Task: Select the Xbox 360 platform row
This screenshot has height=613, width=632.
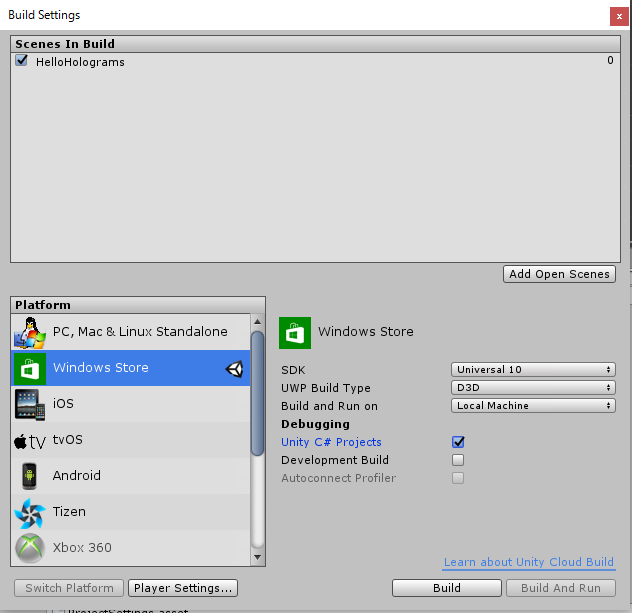Action: (131, 548)
